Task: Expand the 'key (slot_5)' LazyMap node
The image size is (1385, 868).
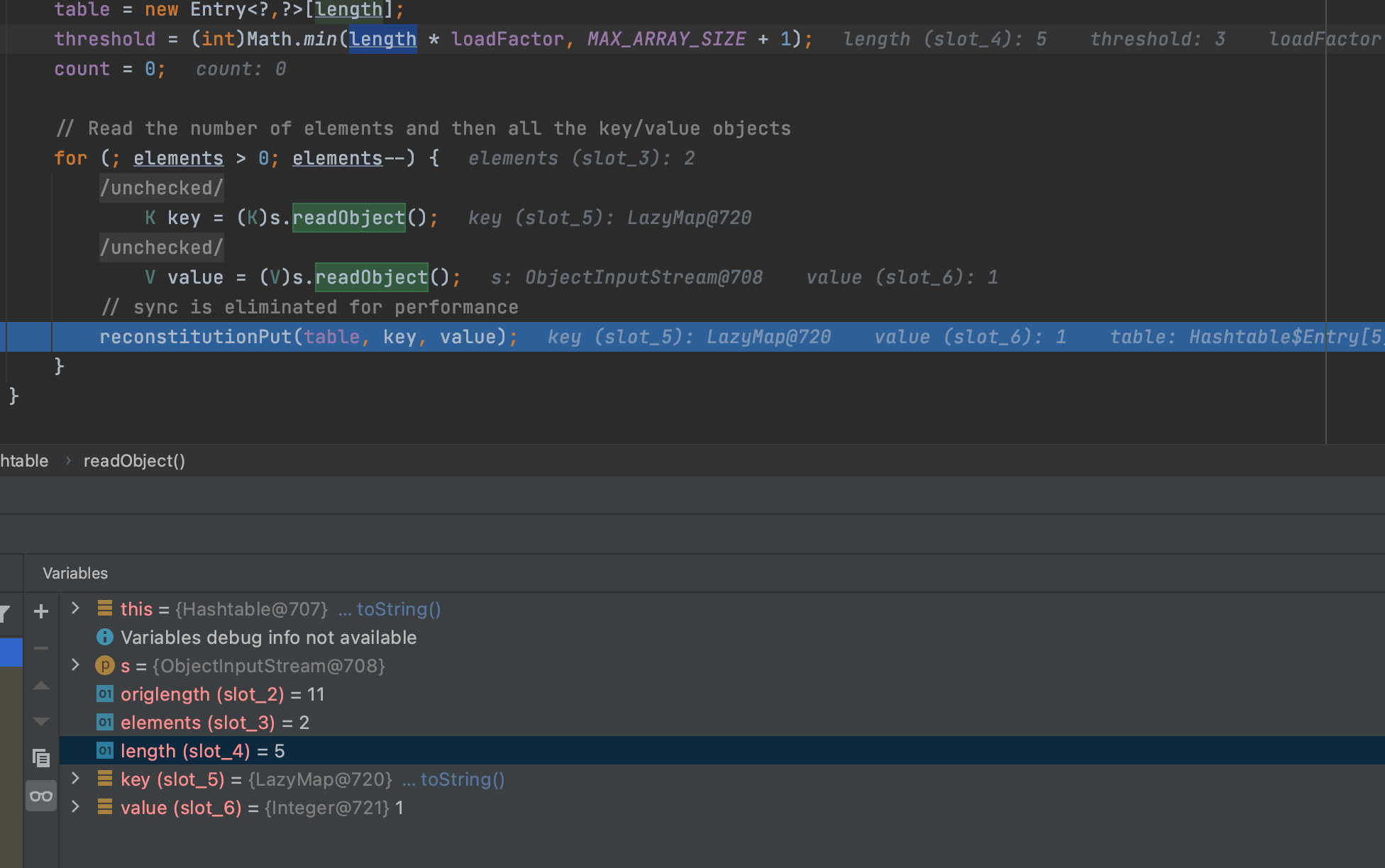Action: [75, 779]
